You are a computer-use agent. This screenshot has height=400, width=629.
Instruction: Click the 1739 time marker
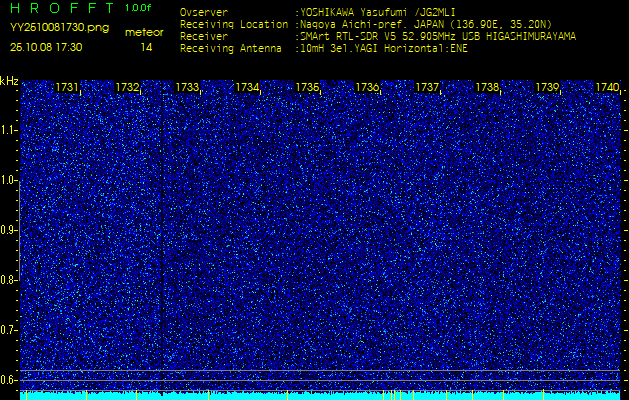point(548,87)
